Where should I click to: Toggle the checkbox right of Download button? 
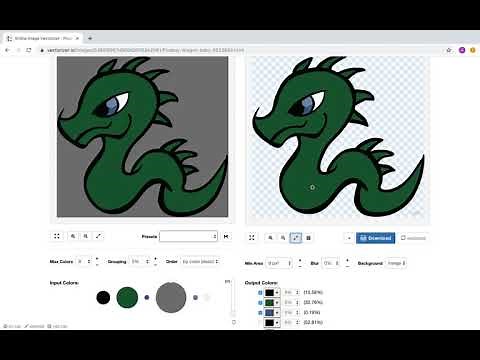point(403,238)
